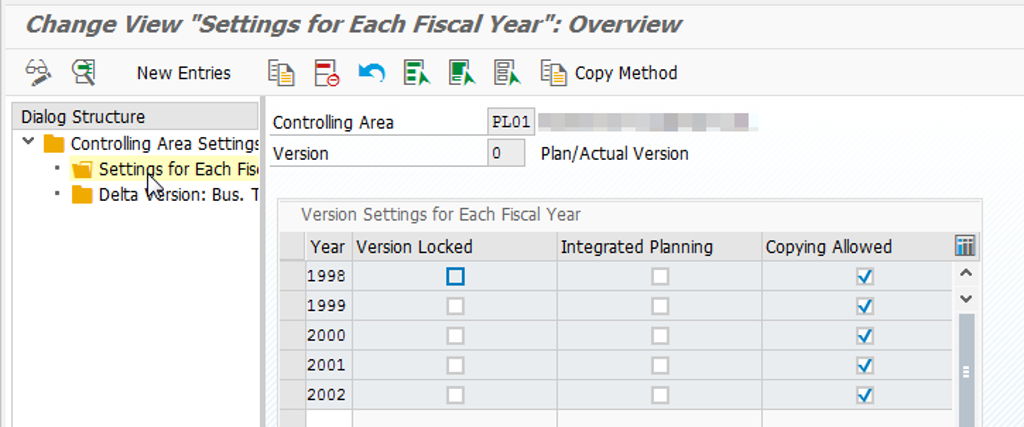Click the Copy Method button
The height and width of the screenshot is (427, 1024).
pyautogui.click(x=610, y=73)
